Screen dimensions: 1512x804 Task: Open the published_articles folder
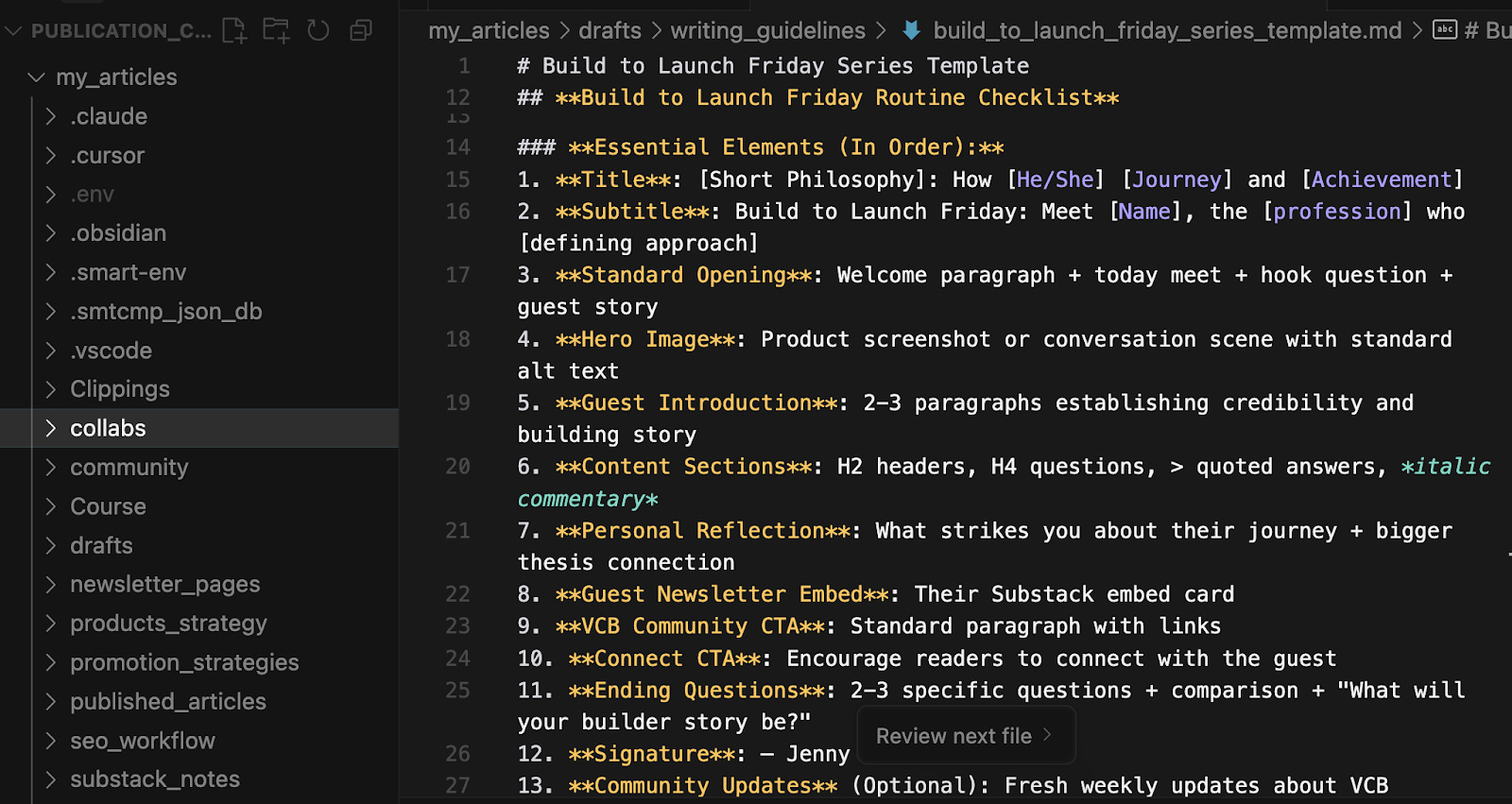[168, 701]
